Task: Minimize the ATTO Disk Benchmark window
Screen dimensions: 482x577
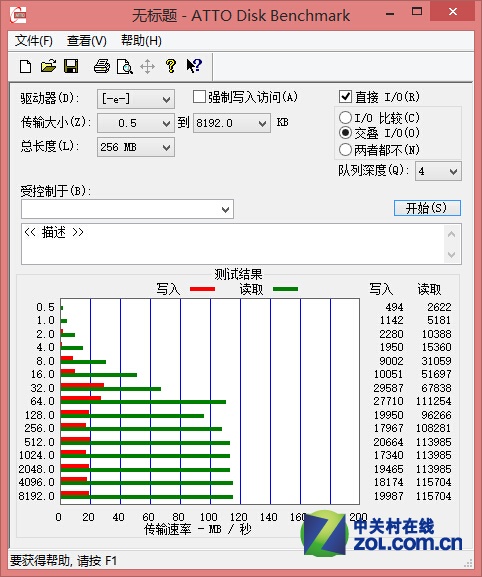Action: pos(390,14)
